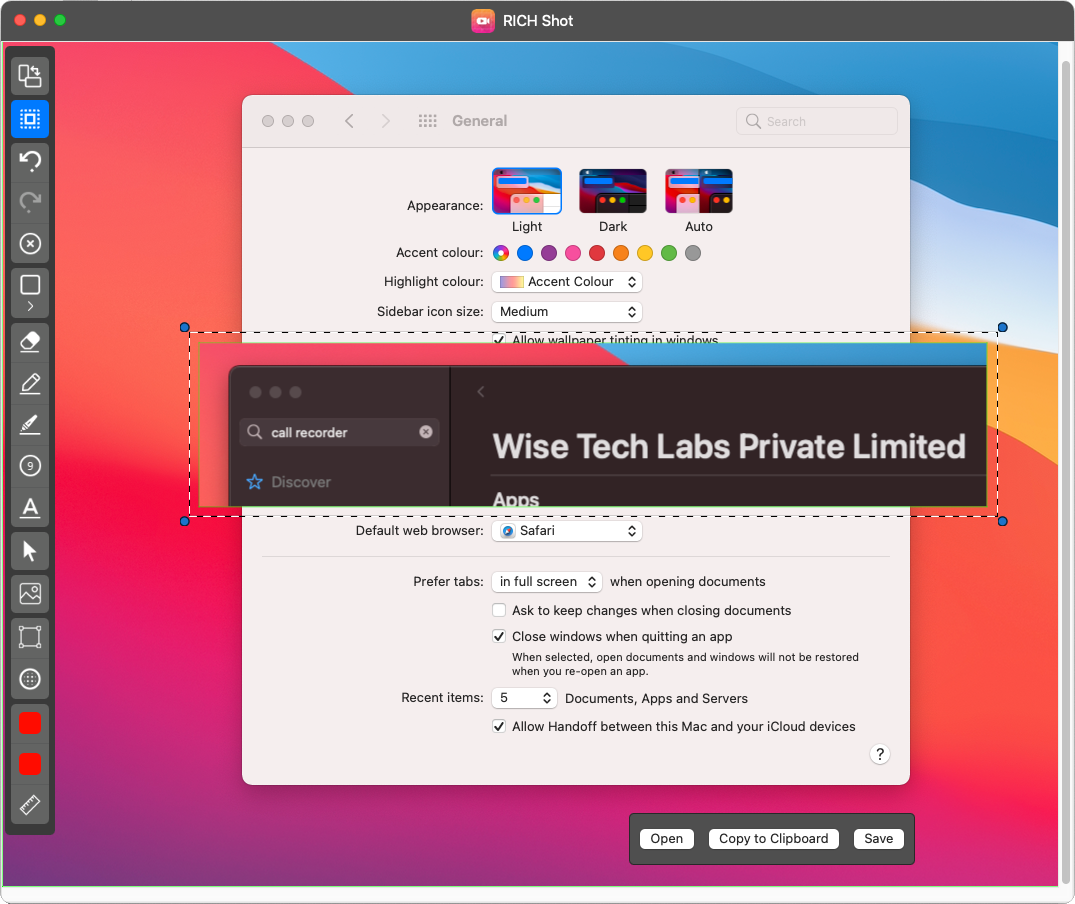Go back in General preferences window
Image resolution: width=1075 pixels, height=904 pixels.
click(x=349, y=121)
